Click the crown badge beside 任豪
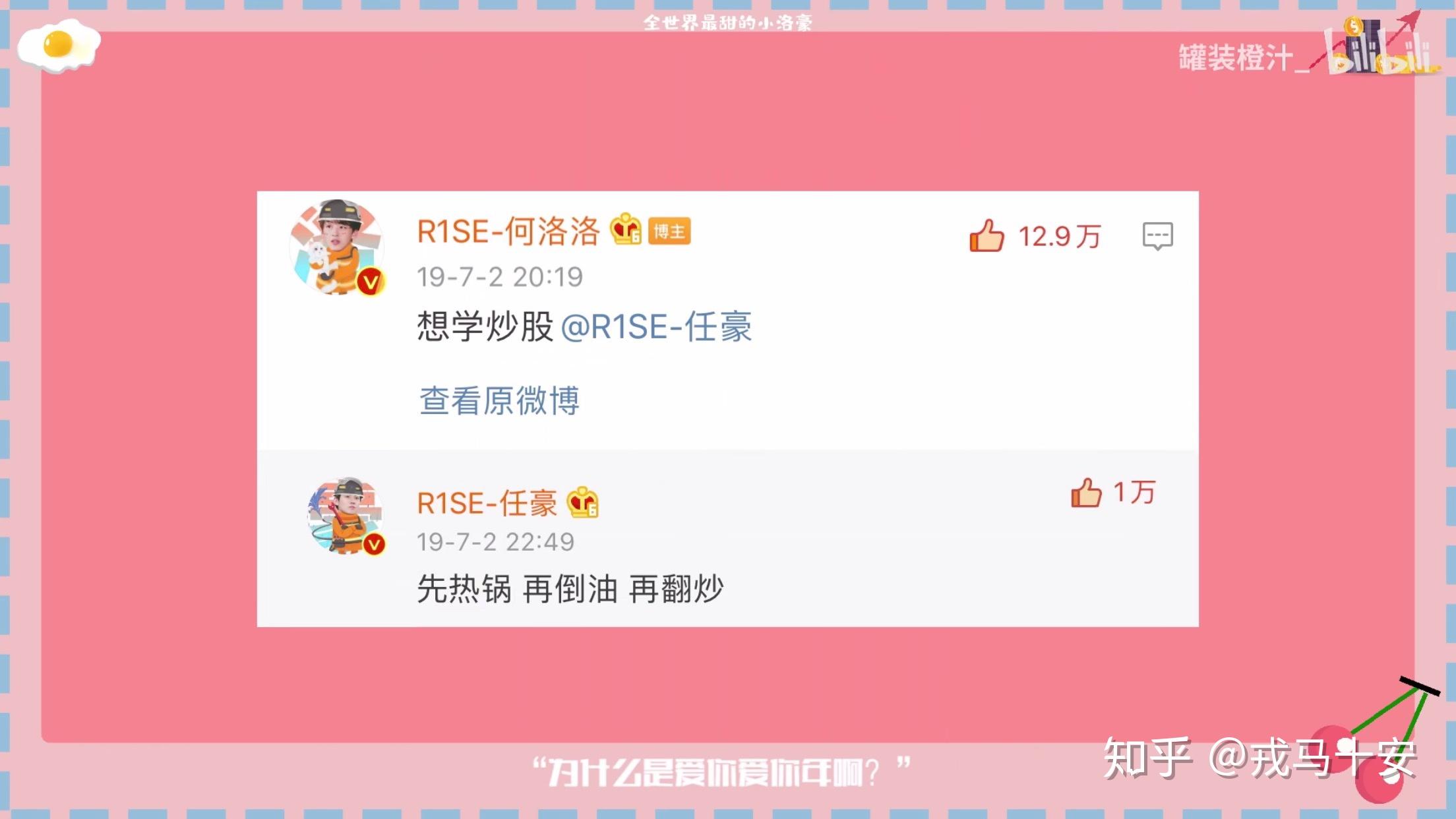The width and height of the screenshot is (1456, 819). pos(582,502)
